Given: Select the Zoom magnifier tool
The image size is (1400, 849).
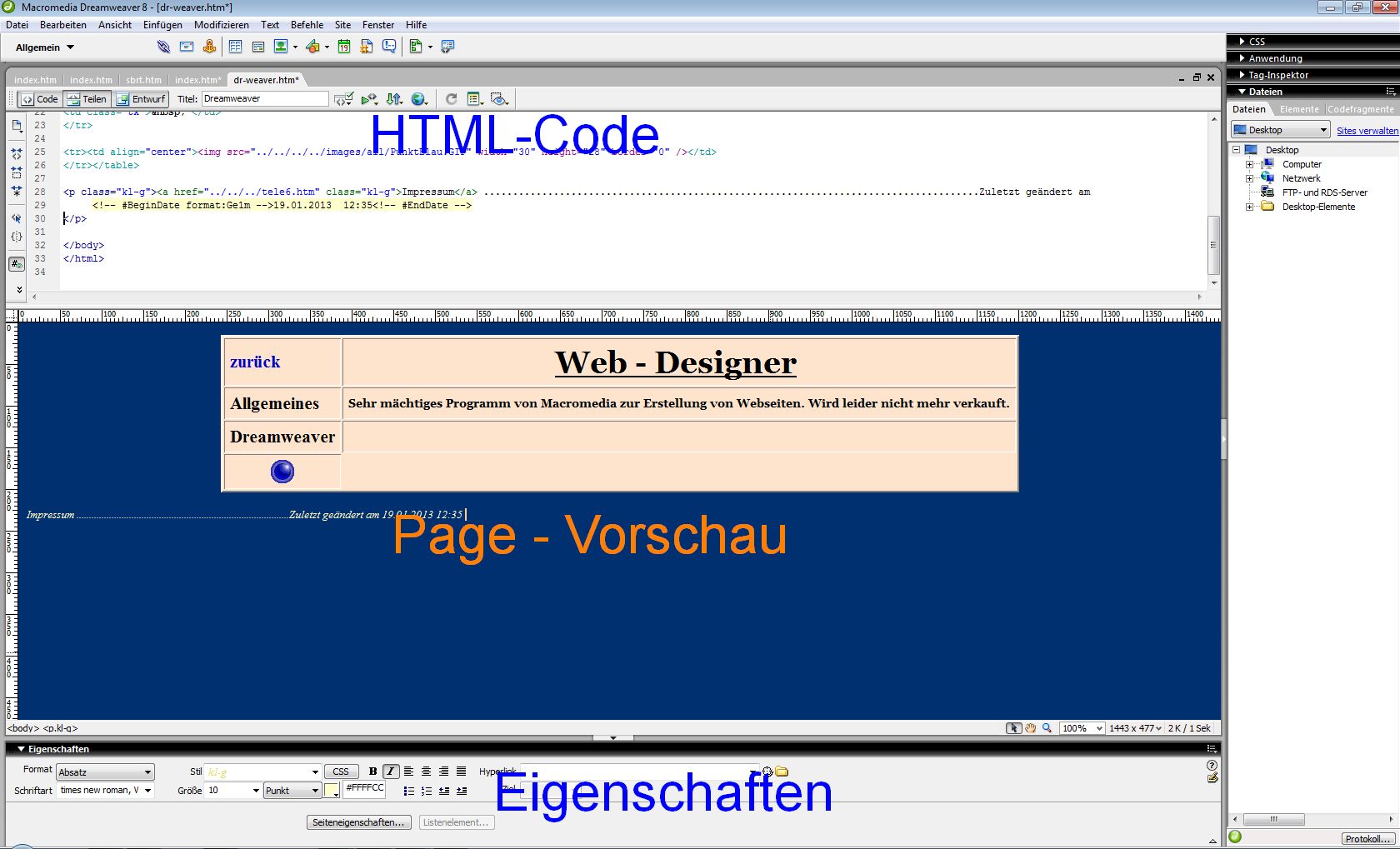Looking at the screenshot, I should point(1047,728).
